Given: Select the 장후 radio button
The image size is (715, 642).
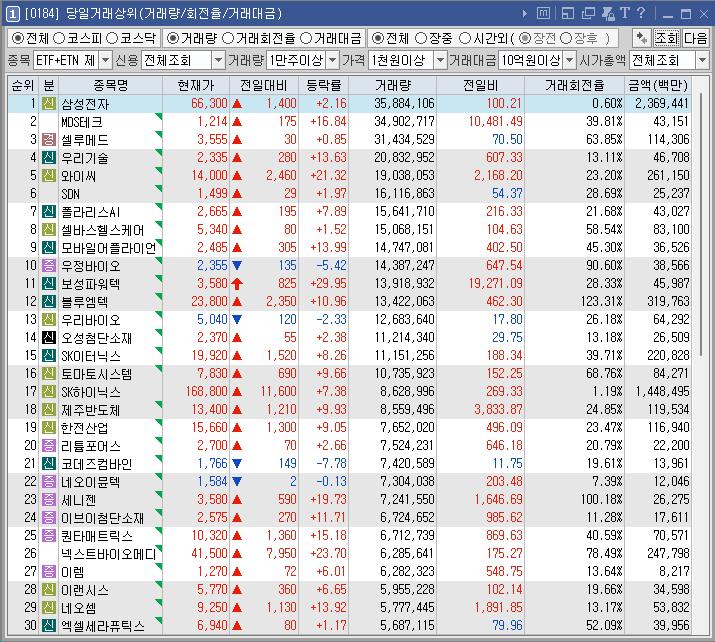Looking at the screenshot, I should (x=565, y=38).
